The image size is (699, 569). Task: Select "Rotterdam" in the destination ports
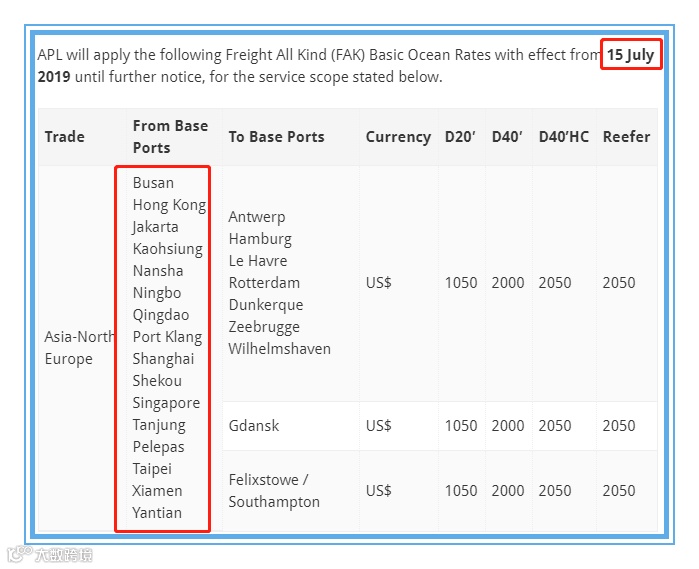point(264,283)
